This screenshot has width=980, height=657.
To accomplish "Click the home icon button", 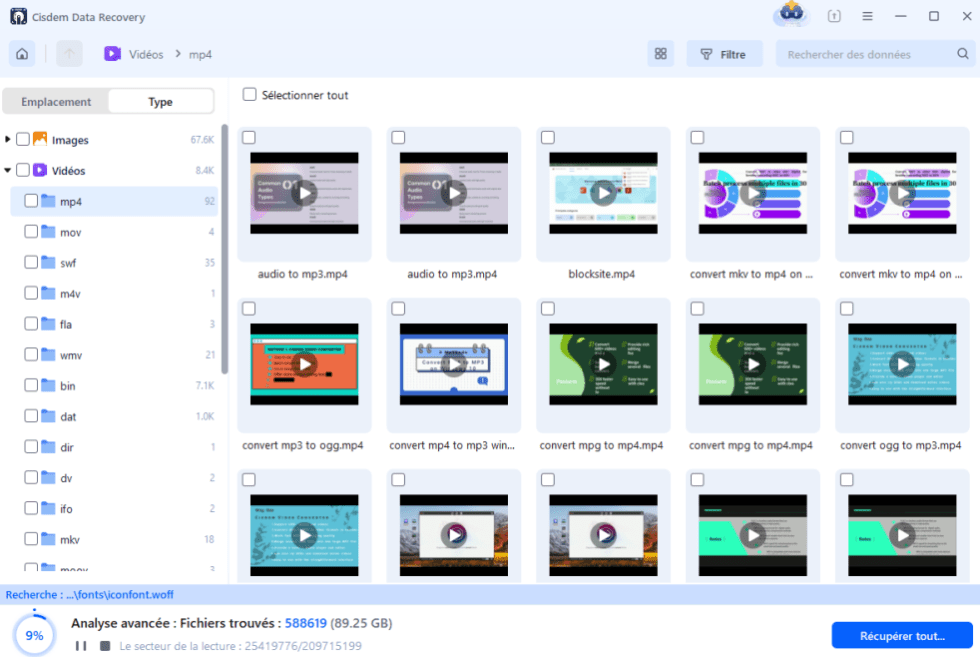I will coord(22,54).
